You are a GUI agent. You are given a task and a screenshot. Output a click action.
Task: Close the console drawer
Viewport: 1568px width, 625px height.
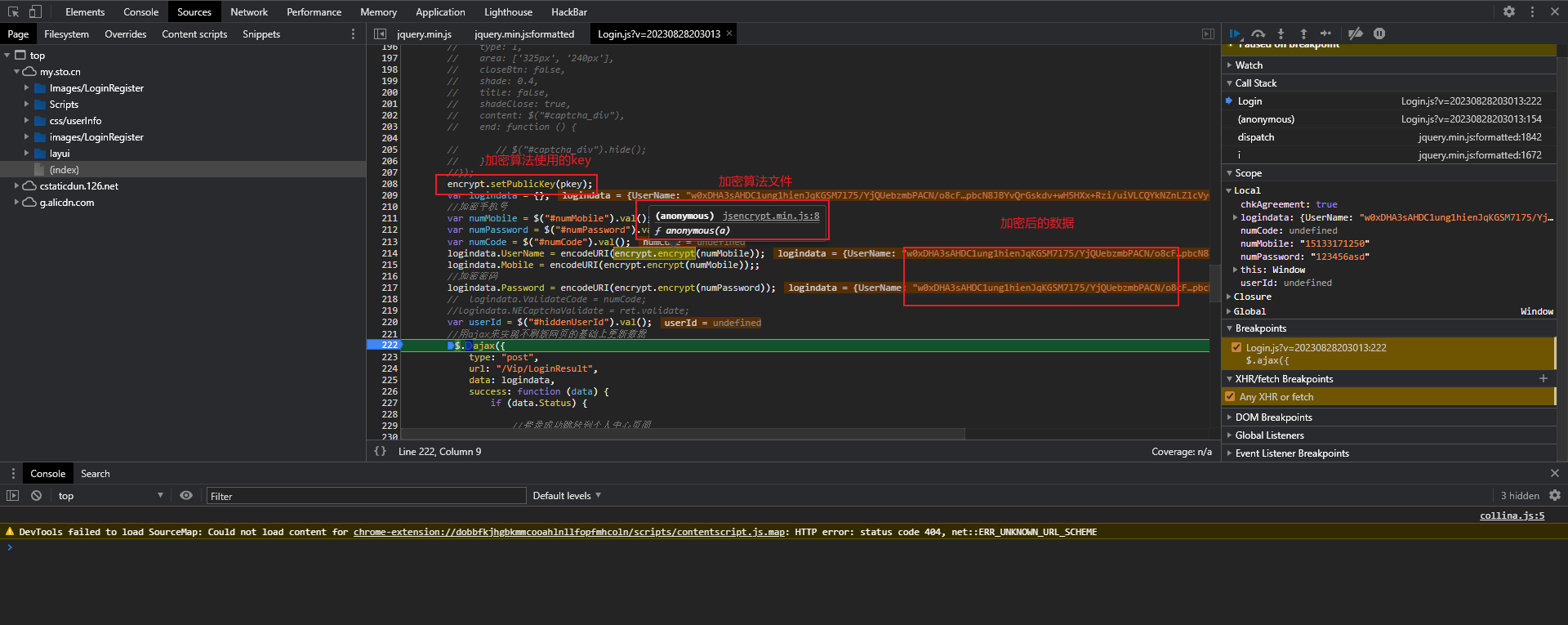point(1555,473)
